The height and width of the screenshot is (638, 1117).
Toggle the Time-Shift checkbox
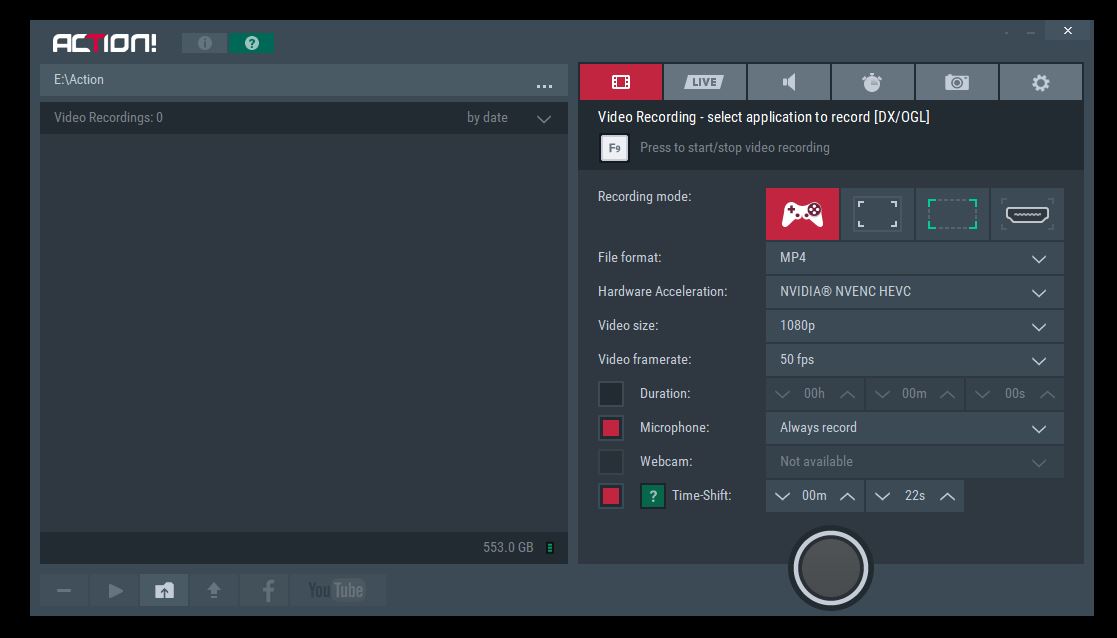611,496
